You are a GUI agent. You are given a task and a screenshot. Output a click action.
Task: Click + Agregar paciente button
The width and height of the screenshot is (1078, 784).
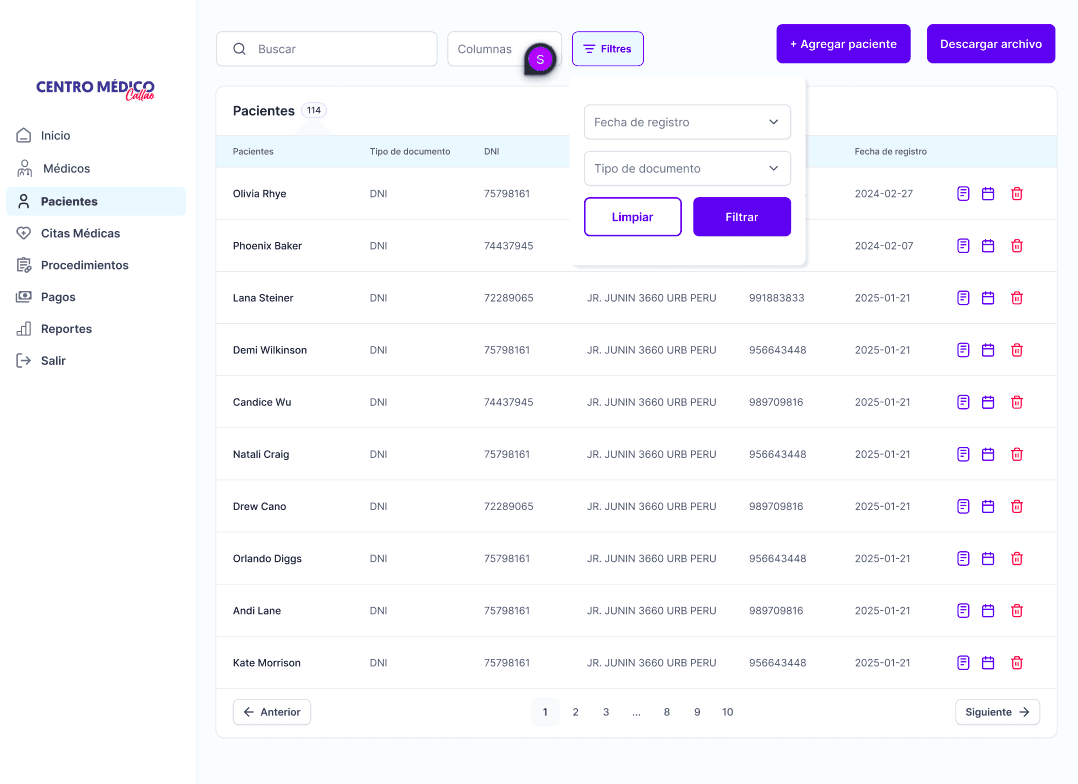[844, 44]
